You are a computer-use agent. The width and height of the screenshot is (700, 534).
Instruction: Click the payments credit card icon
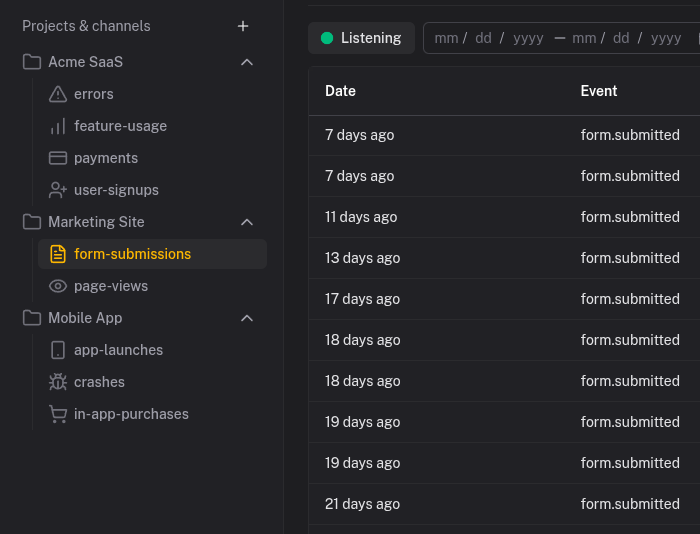[x=58, y=158]
